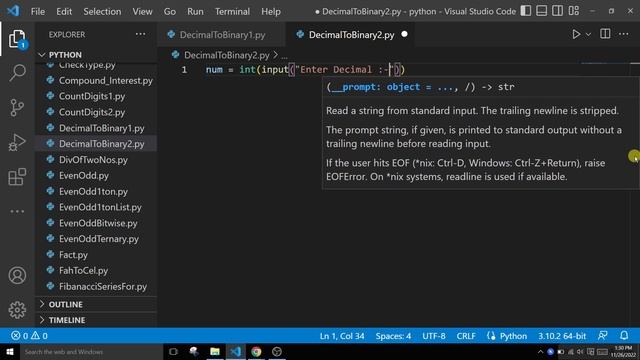The height and width of the screenshot is (360, 640).
Task: Open errors and warnings in status bar
Action: (x=29, y=336)
